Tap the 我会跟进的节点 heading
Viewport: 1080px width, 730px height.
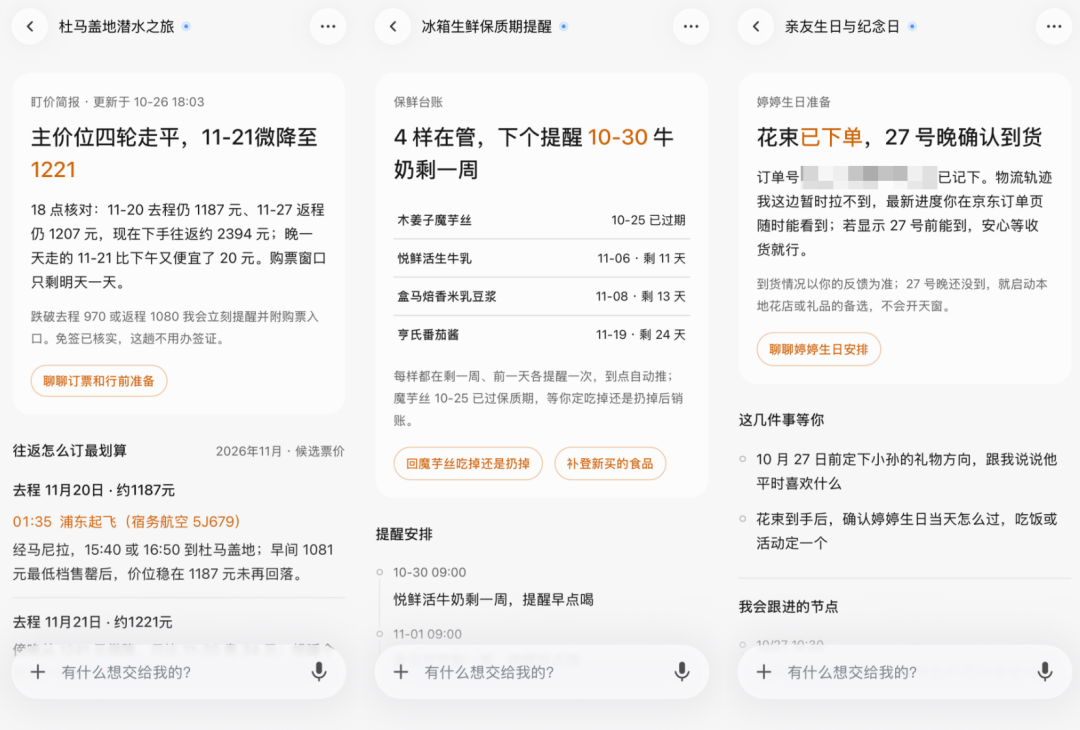point(788,607)
